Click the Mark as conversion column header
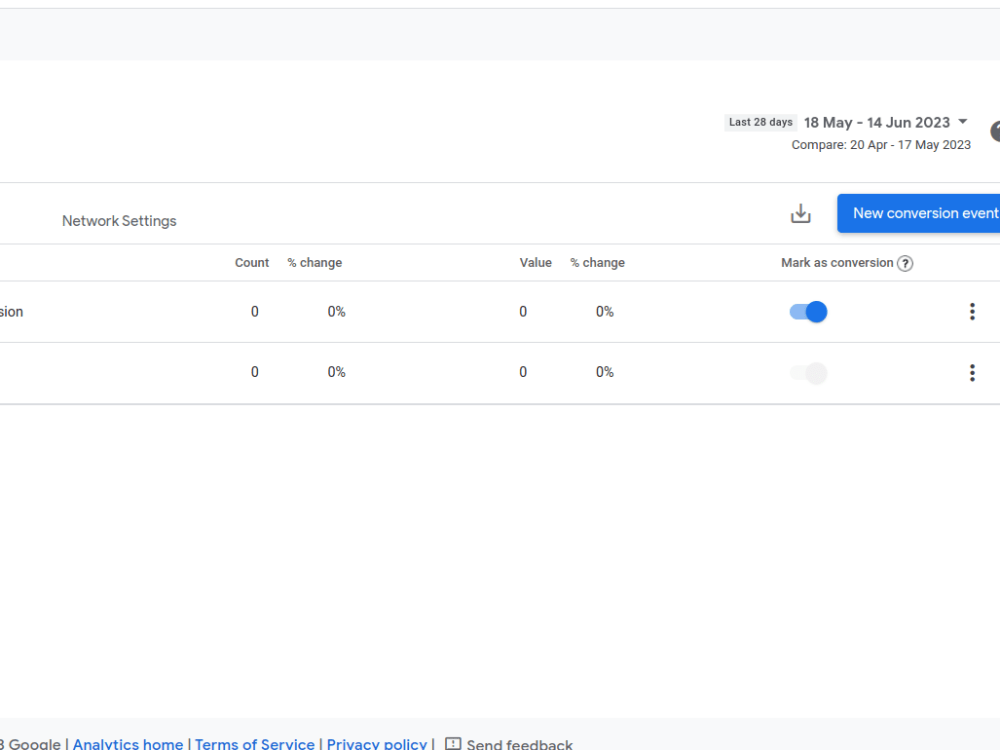This screenshot has width=1000, height=750. click(837, 263)
